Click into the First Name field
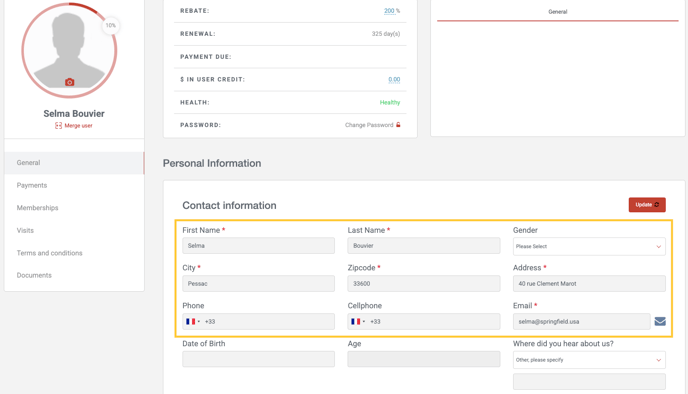The image size is (688, 394). click(x=258, y=246)
